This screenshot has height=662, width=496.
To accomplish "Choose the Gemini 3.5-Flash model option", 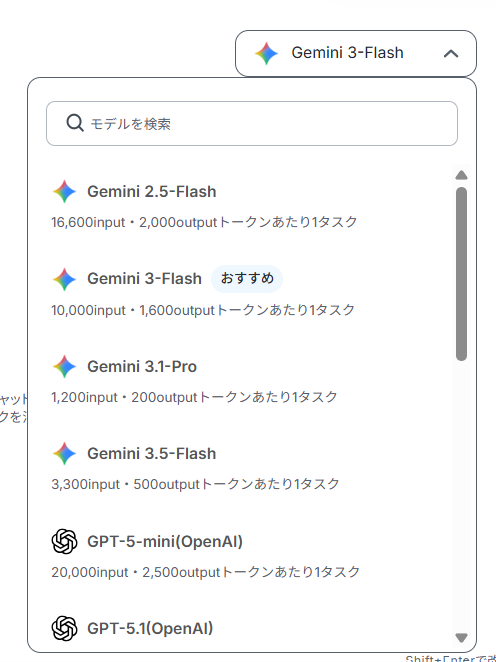I will (x=249, y=468).
